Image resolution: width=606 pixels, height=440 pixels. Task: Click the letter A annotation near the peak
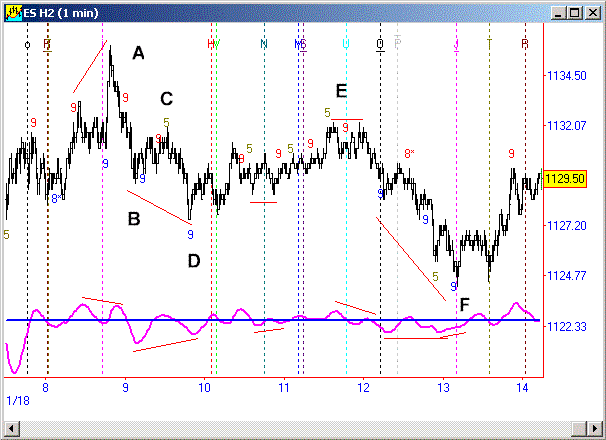point(138,54)
